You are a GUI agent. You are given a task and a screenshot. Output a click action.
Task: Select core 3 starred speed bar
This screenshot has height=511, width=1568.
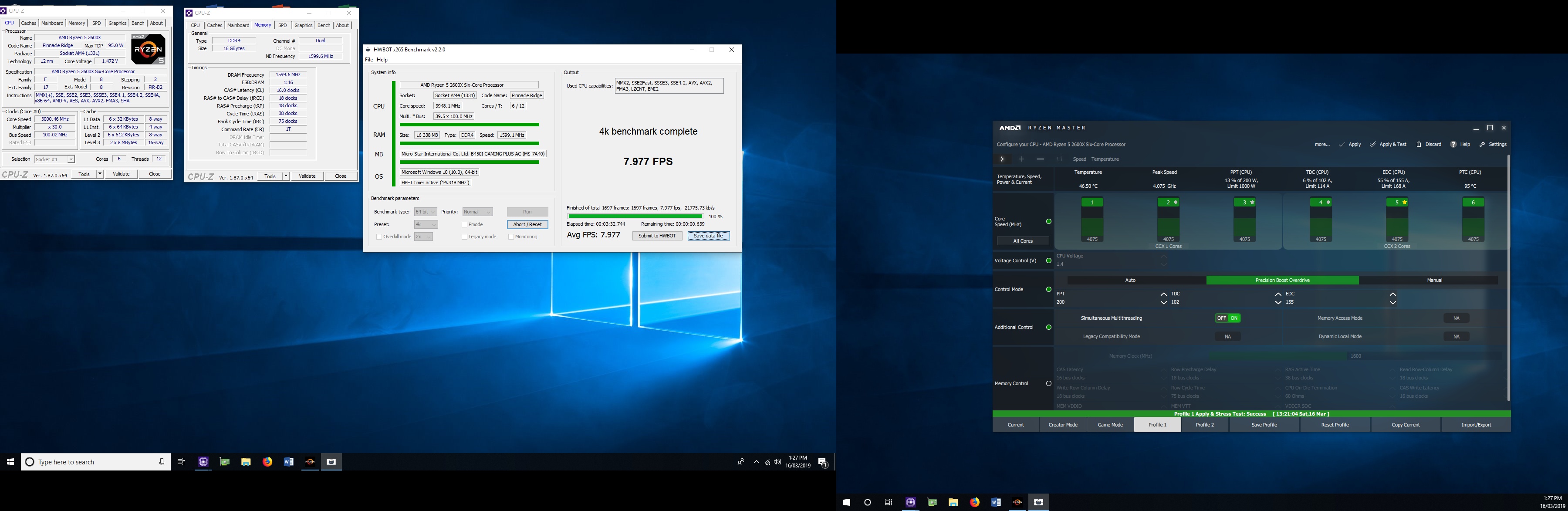pos(1245,220)
